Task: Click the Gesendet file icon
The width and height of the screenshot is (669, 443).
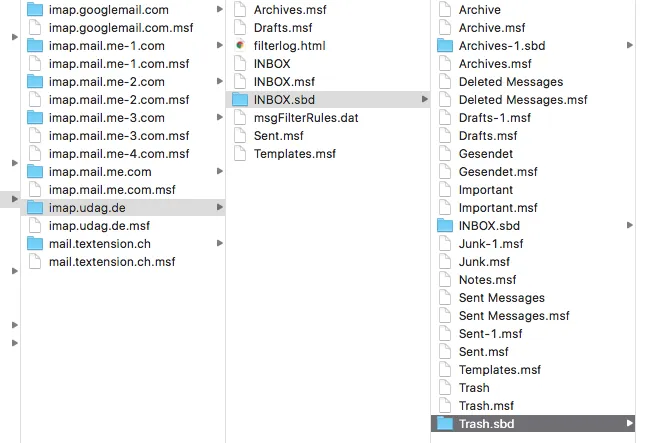Action: pyautogui.click(x=445, y=154)
